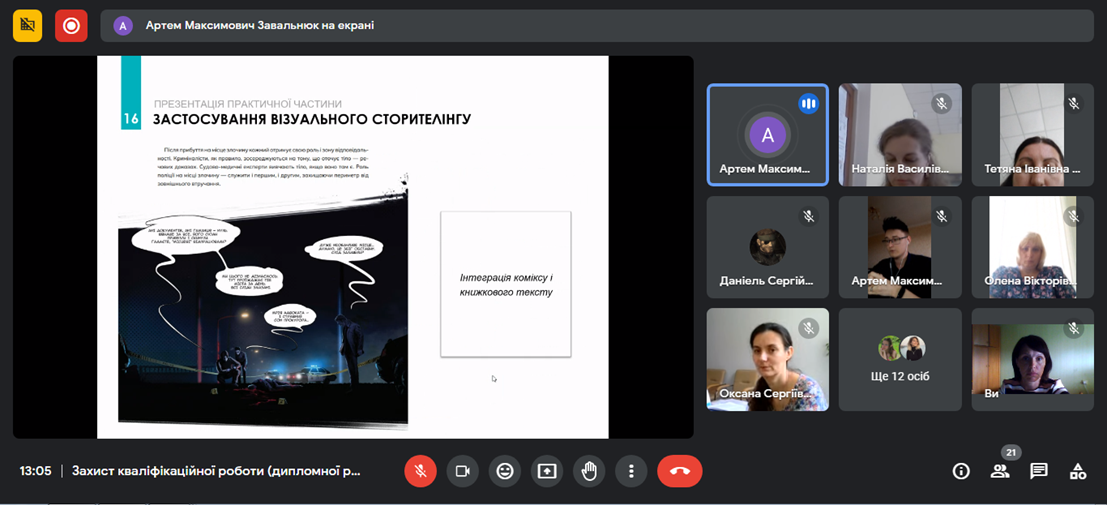This screenshot has height=505, width=1107.
Task: Click the purple avatar in the presenter banner
Action: 123,26
